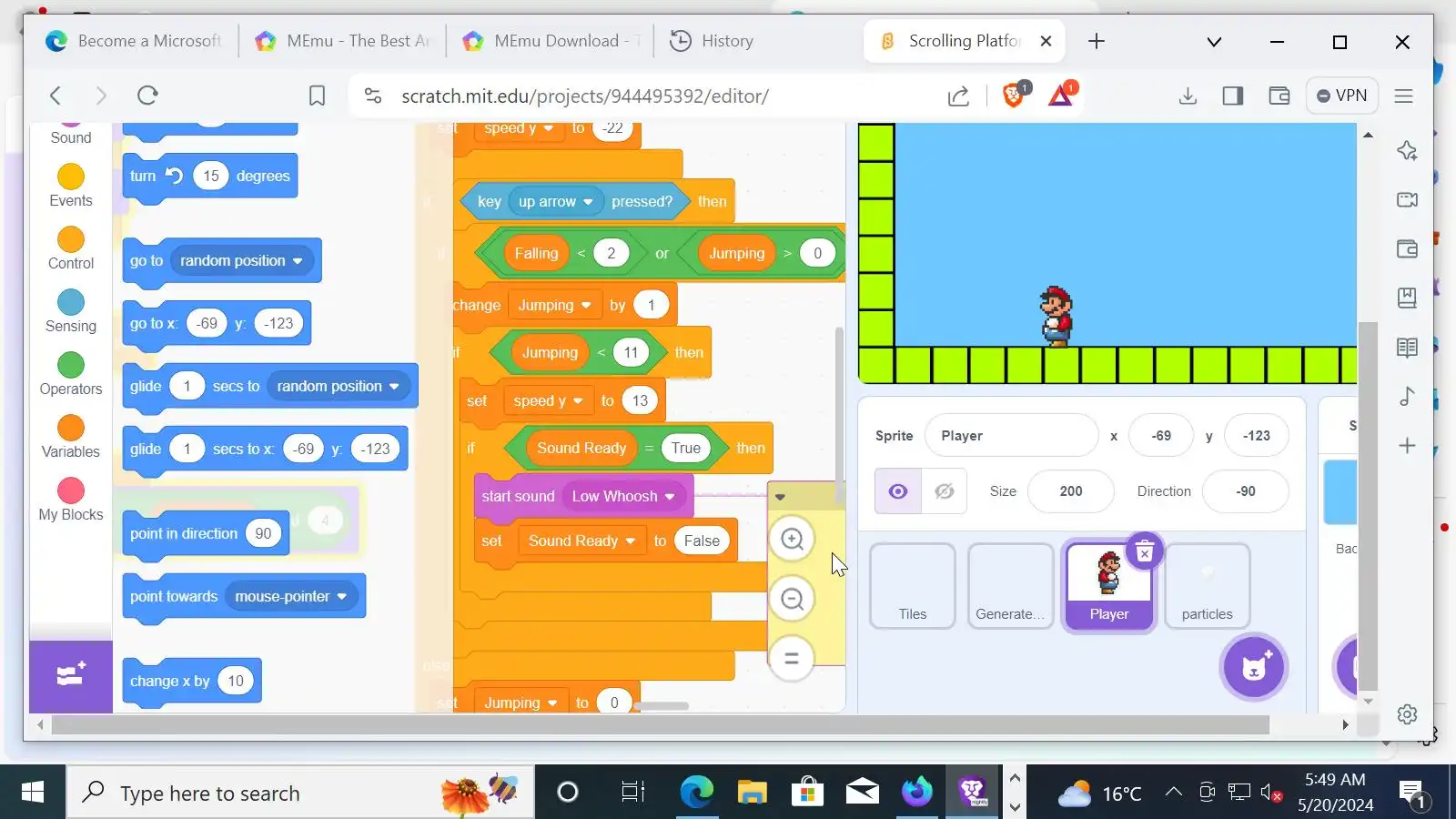Click the zoom out workspace icon
The image size is (1456, 819).
(x=792, y=599)
